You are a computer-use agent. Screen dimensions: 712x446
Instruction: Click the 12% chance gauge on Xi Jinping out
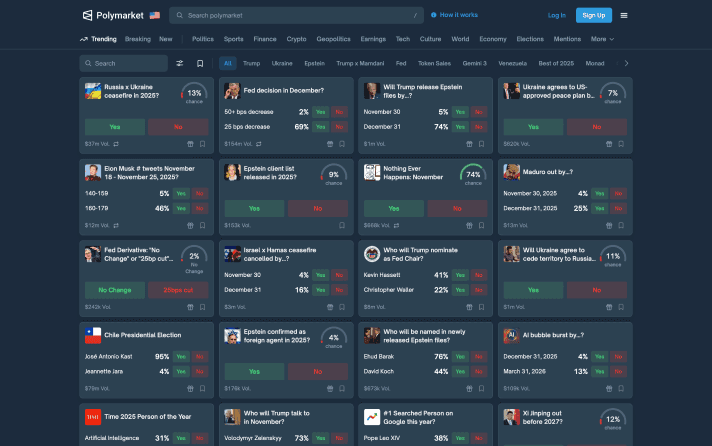(x=613, y=420)
